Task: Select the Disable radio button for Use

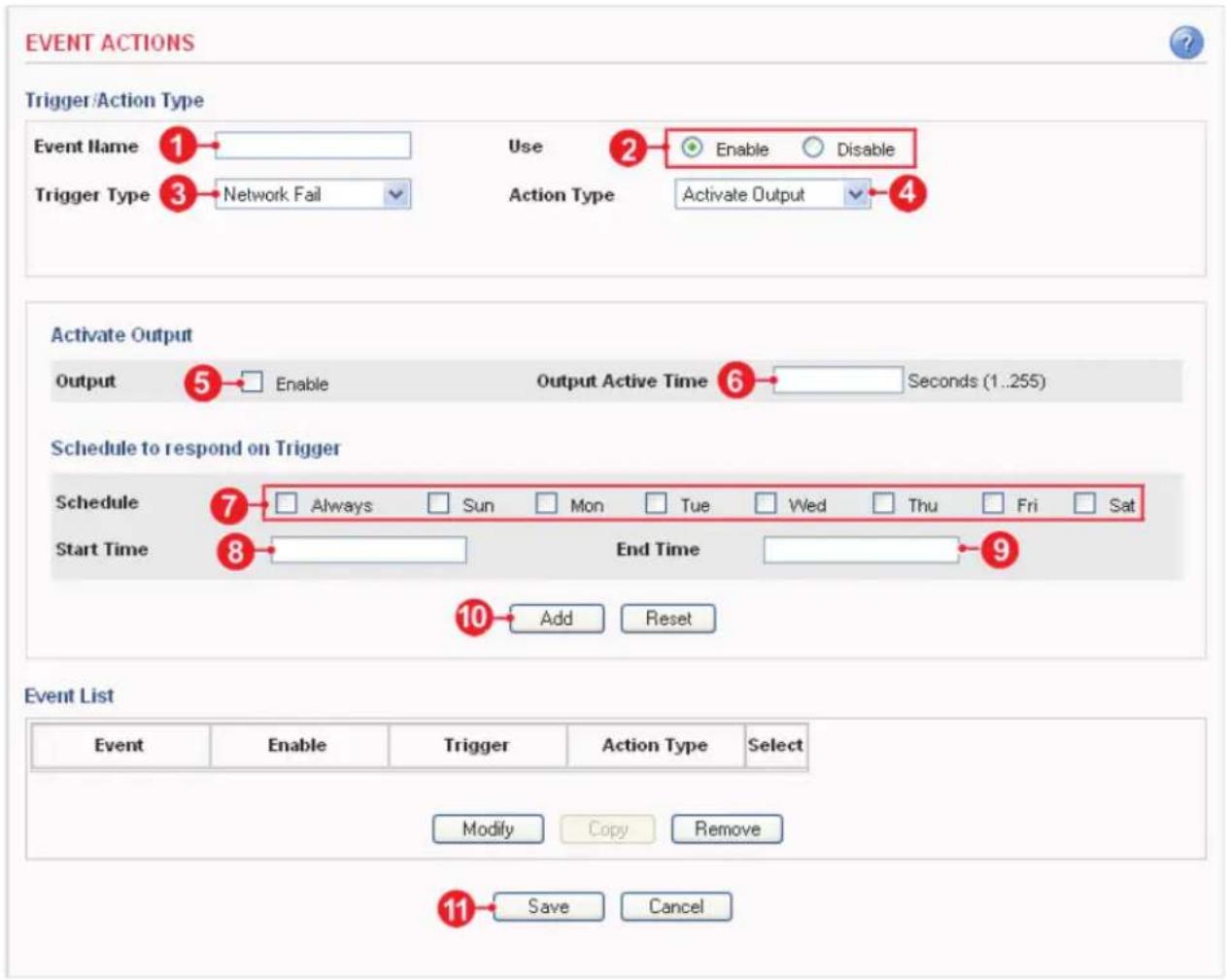Action: (813, 148)
